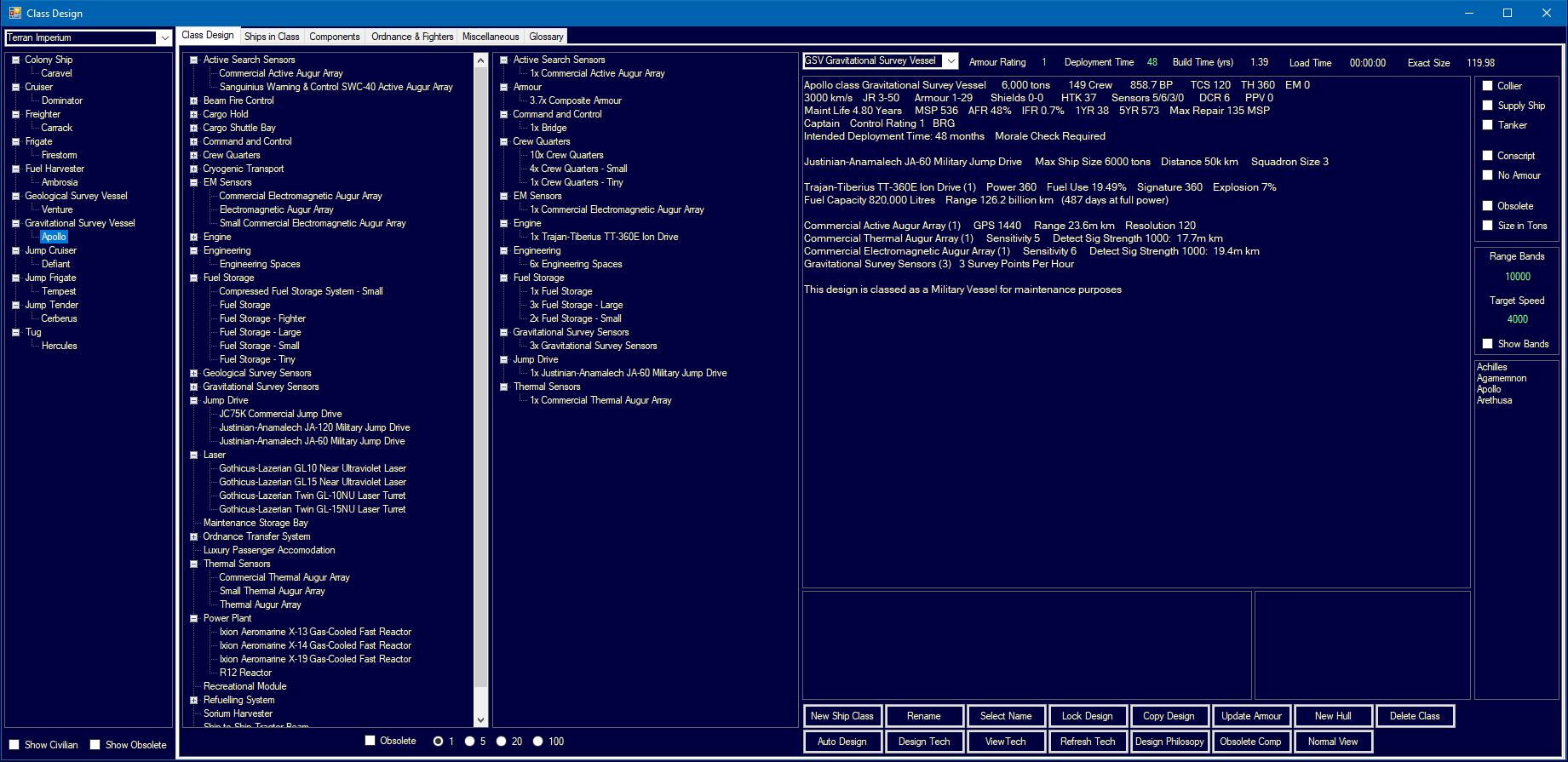Click Update Armour button
The width and height of the screenshot is (1568, 762).
(x=1251, y=716)
